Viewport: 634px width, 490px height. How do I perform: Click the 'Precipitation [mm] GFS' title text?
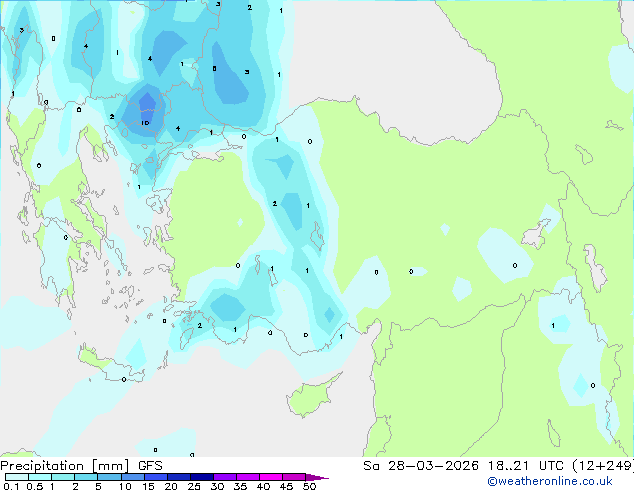(81, 466)
